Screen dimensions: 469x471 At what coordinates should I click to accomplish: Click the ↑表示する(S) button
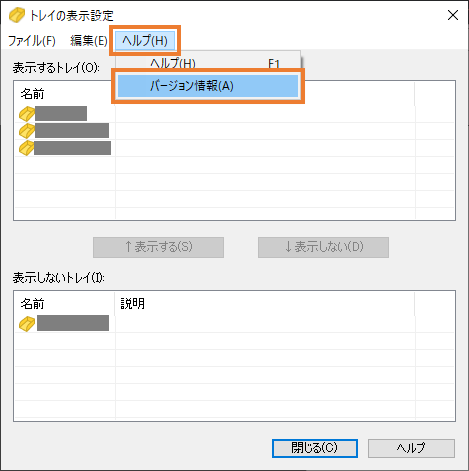(x=158, y=247)
